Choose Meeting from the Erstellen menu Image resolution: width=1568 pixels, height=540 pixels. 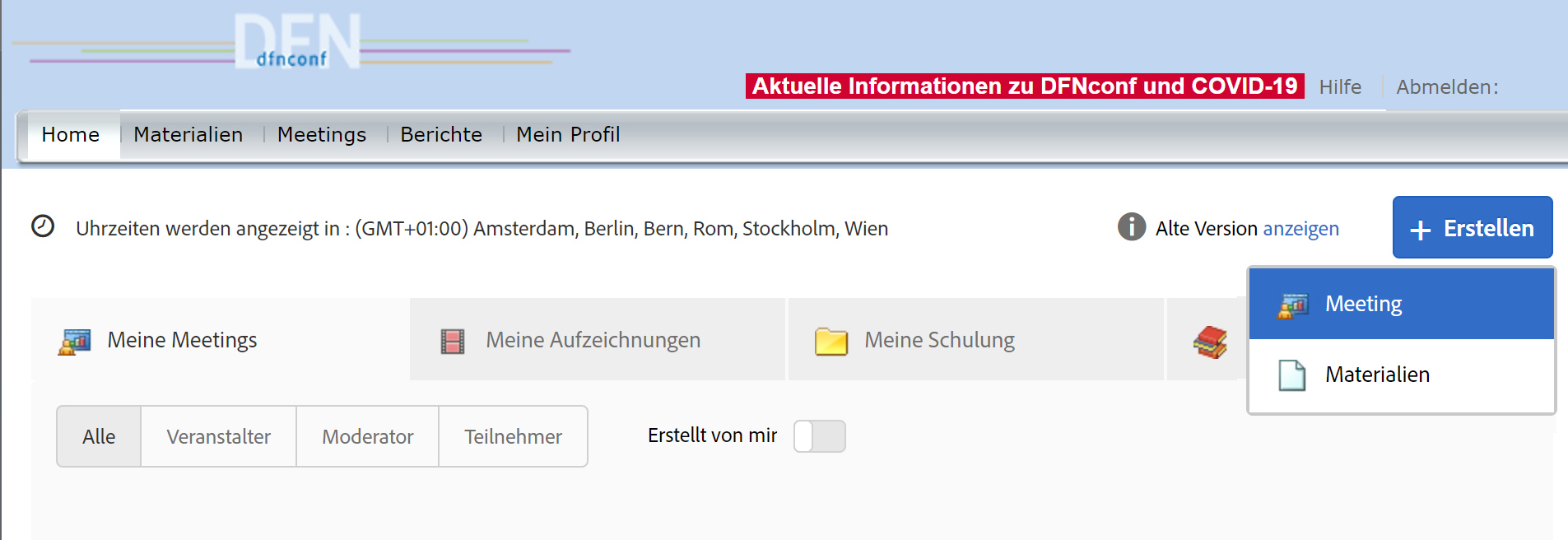pos(1363,305)
